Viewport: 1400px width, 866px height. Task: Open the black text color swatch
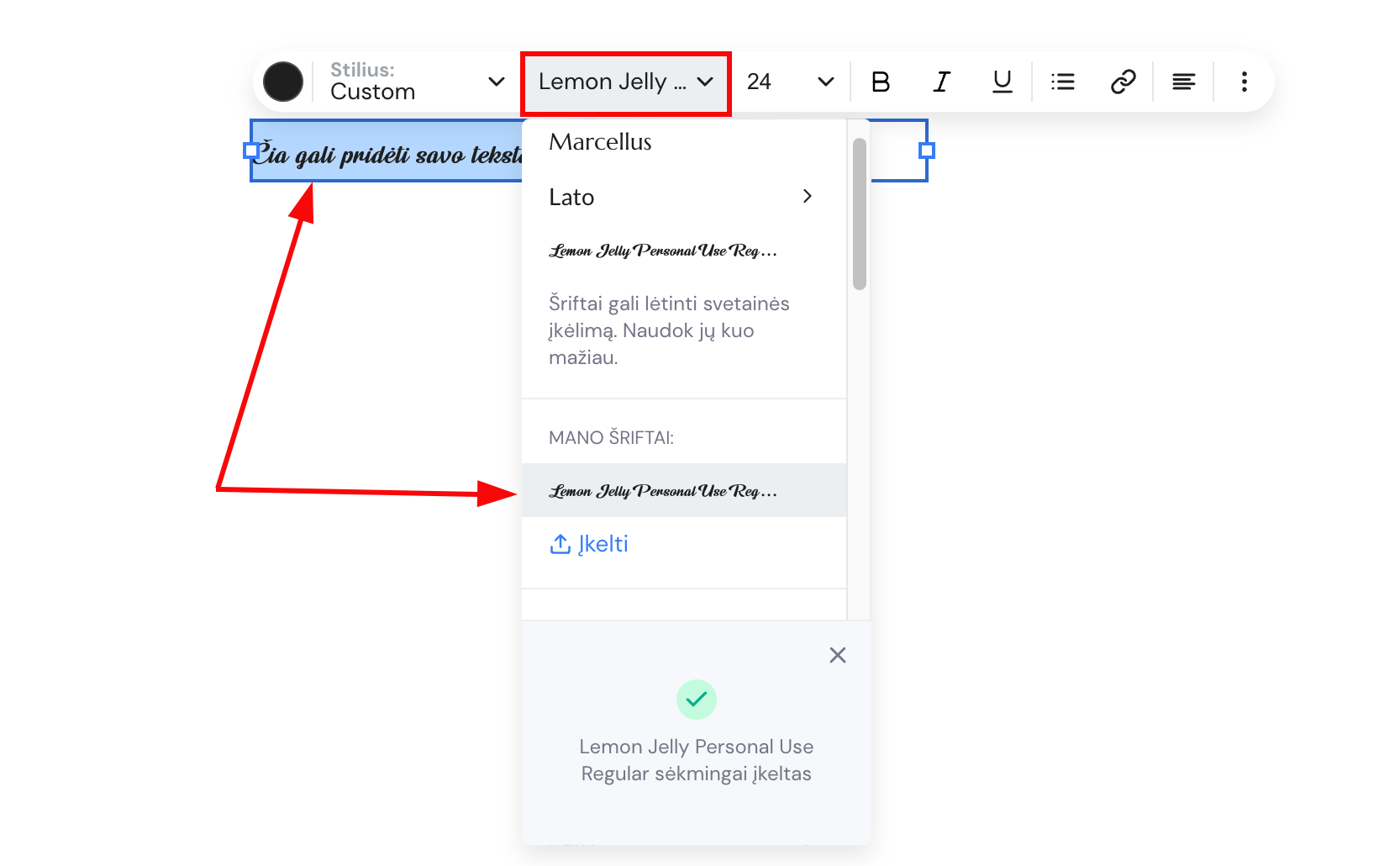tap(283, 82)
